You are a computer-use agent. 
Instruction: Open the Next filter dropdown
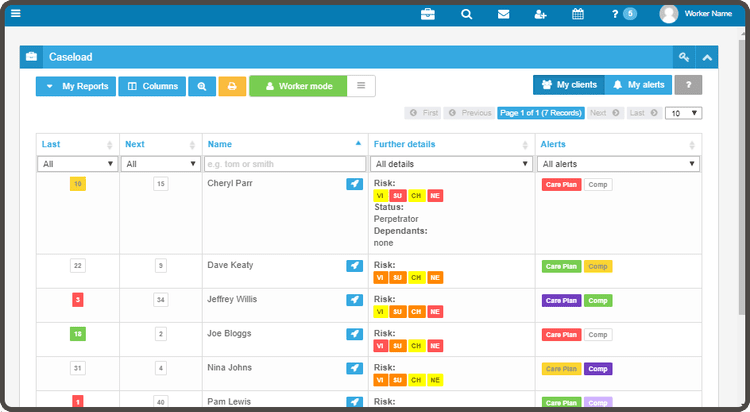[x=161, y=164]
